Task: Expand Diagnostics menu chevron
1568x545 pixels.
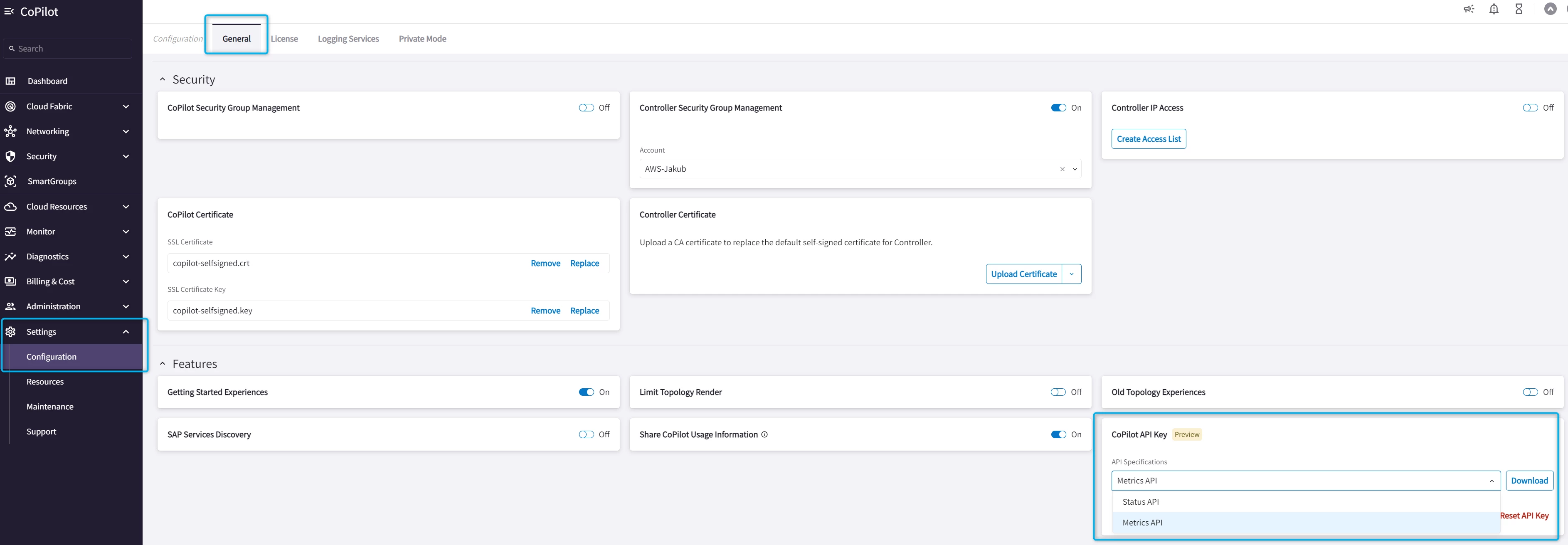Action: (x=126, y=256)
